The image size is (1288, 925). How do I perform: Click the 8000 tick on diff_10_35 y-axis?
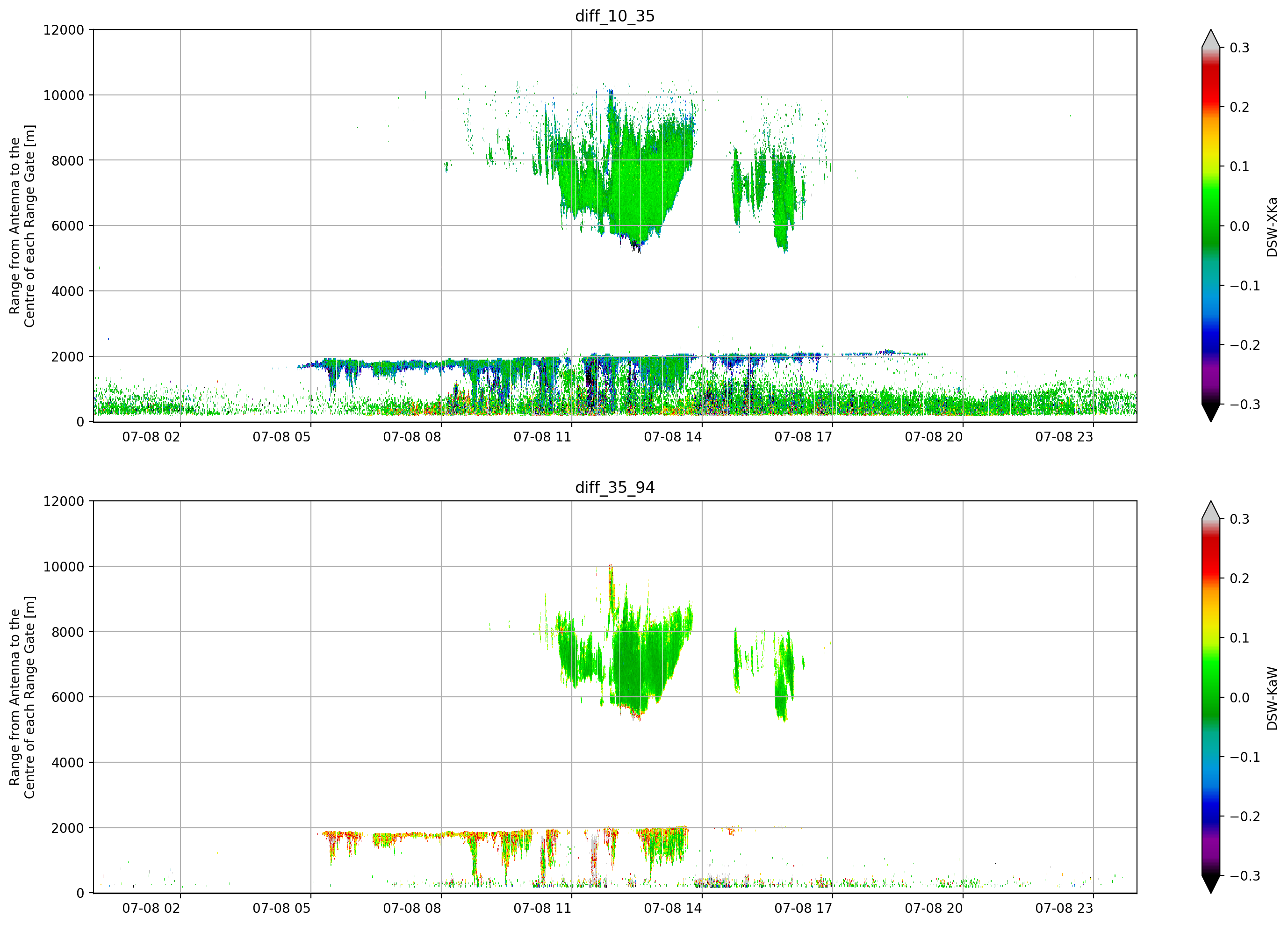[x=68, y=161]
